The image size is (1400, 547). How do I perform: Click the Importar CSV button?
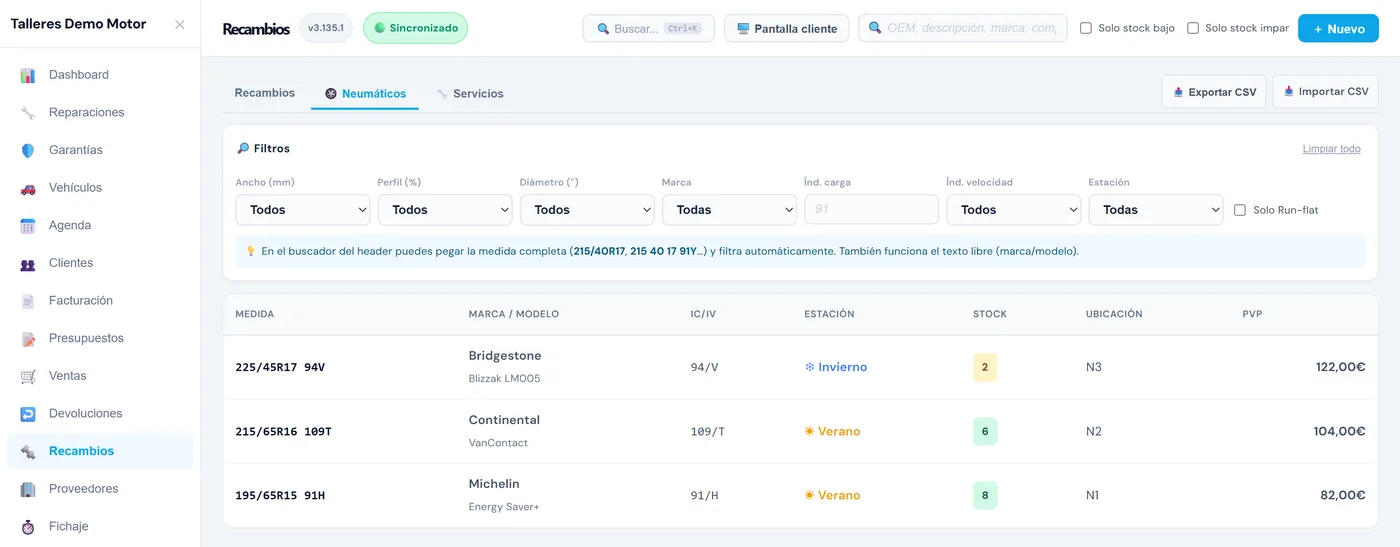click(1325, 91)
